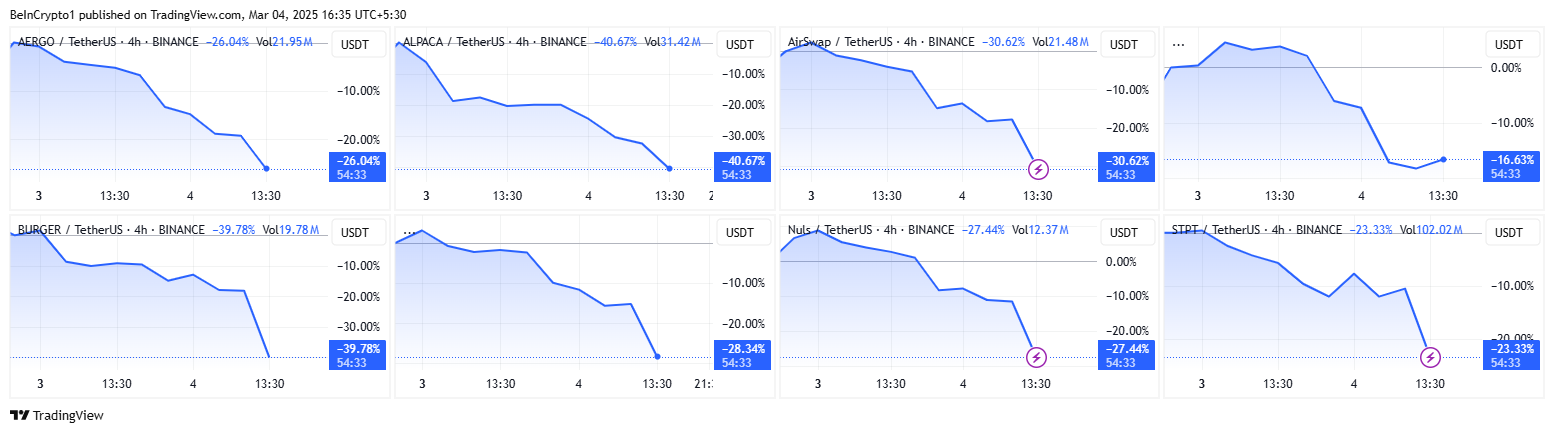1554x433 pixels.
Task: Open the USDT currency dropdown on STPT chart
Action: 1511,233
